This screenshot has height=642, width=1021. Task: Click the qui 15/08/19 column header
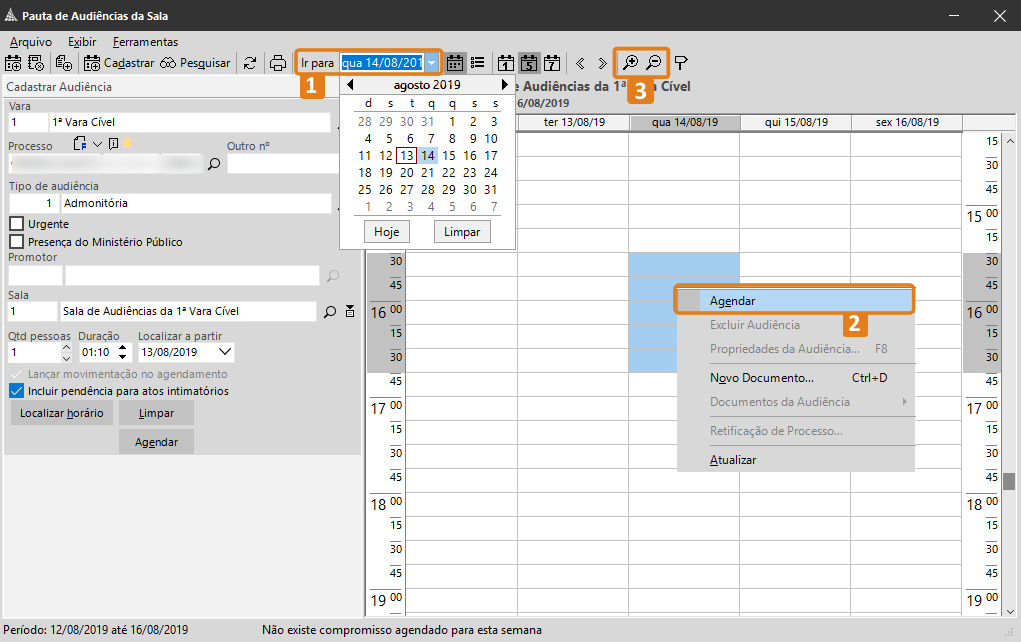pyautogui.click(x=796, y=122)
